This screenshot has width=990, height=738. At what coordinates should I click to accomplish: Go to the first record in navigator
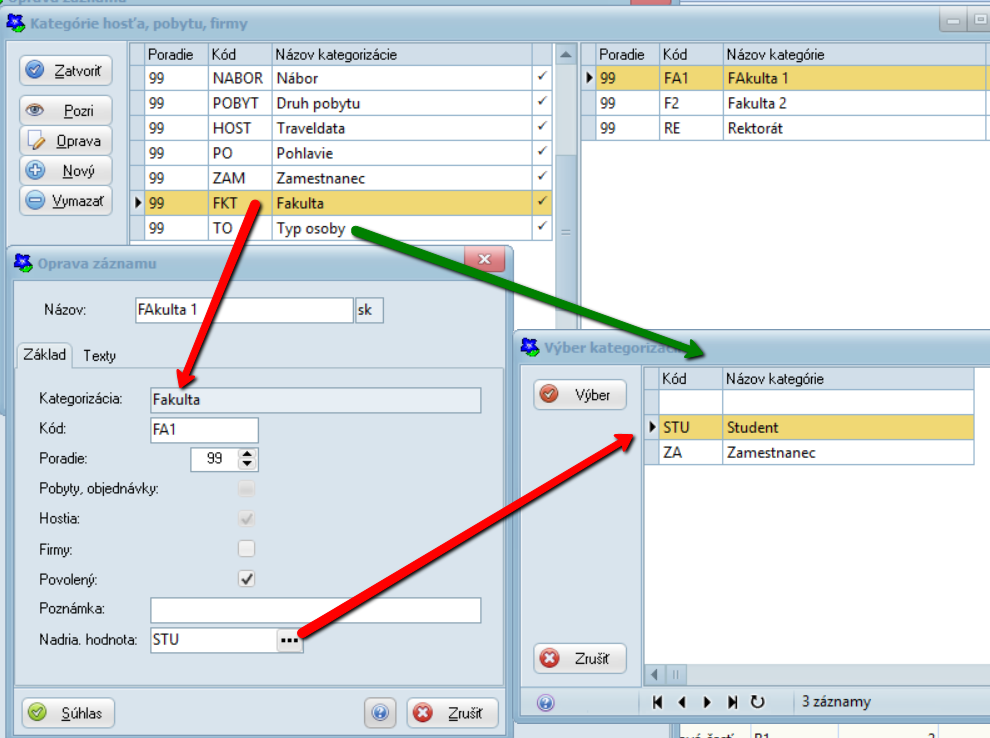click(x=658, y=702)
